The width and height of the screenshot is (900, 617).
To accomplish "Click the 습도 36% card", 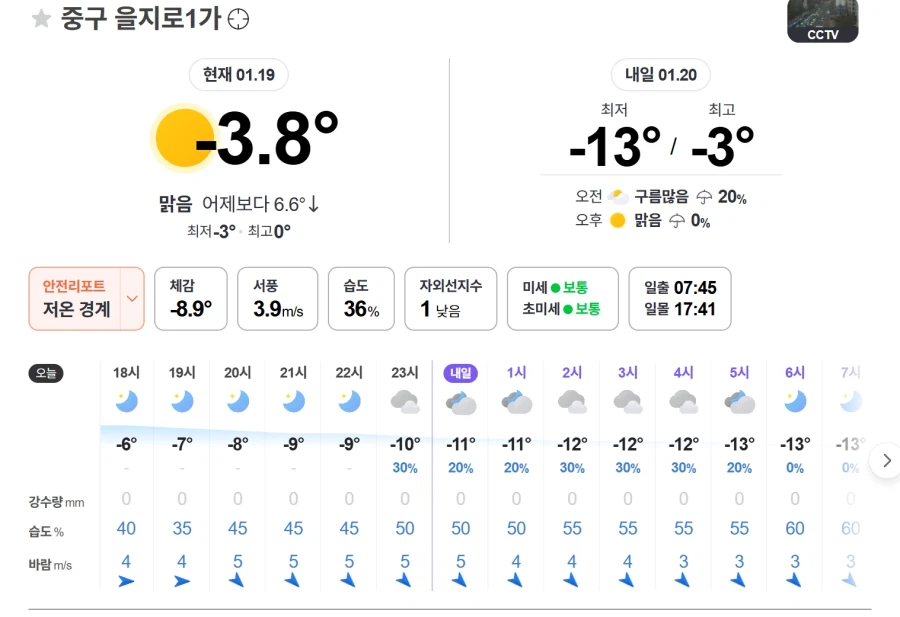I will coord(361,298).
